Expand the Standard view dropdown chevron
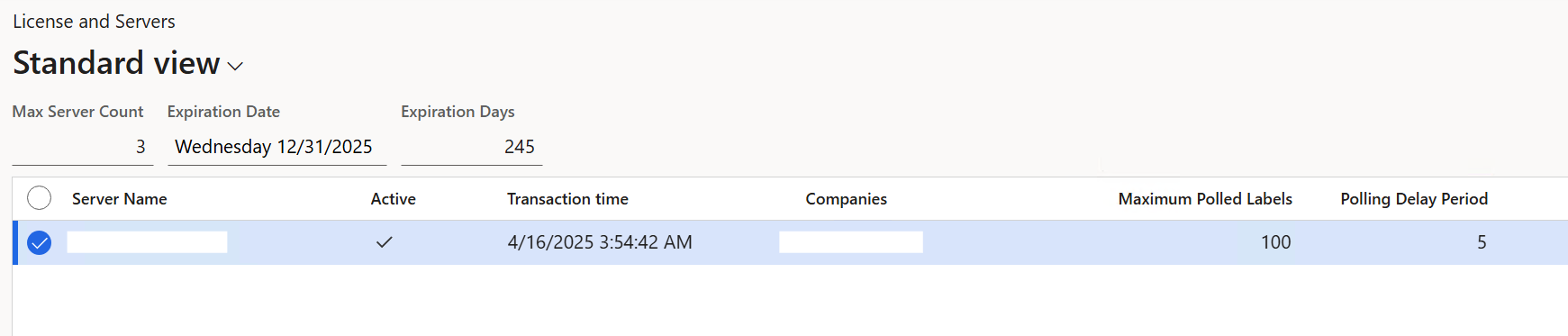The image size is (1568, 336). click(x=235, y=66)
